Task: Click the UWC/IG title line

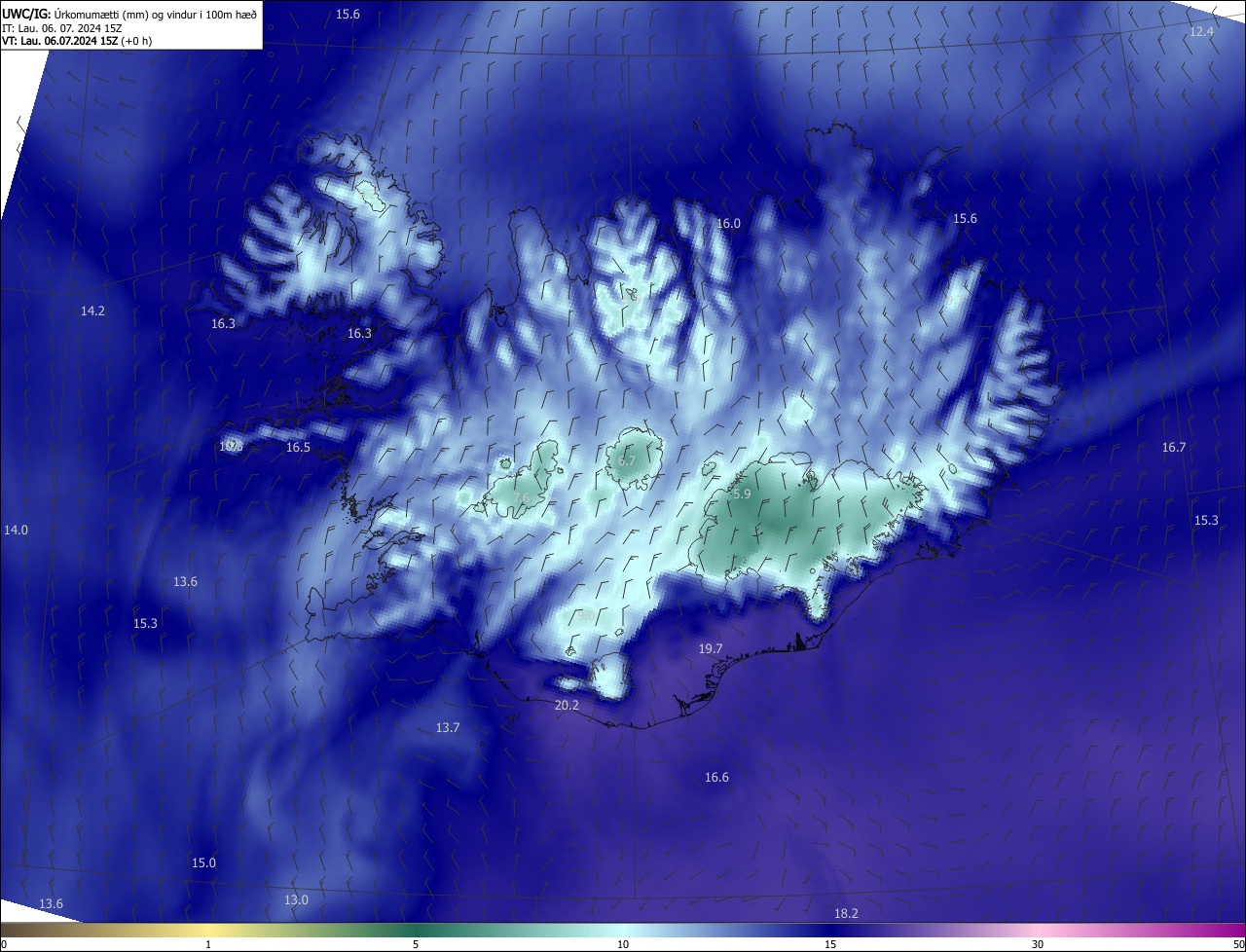Action: [x=129, y=14]
